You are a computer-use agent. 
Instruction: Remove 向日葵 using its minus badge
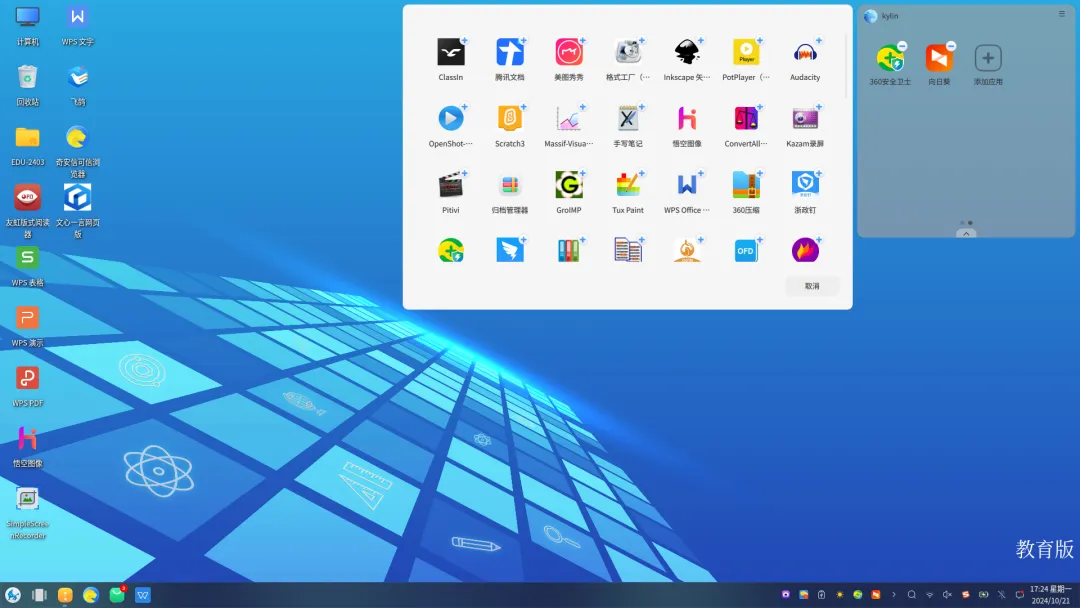coord(951,46)
